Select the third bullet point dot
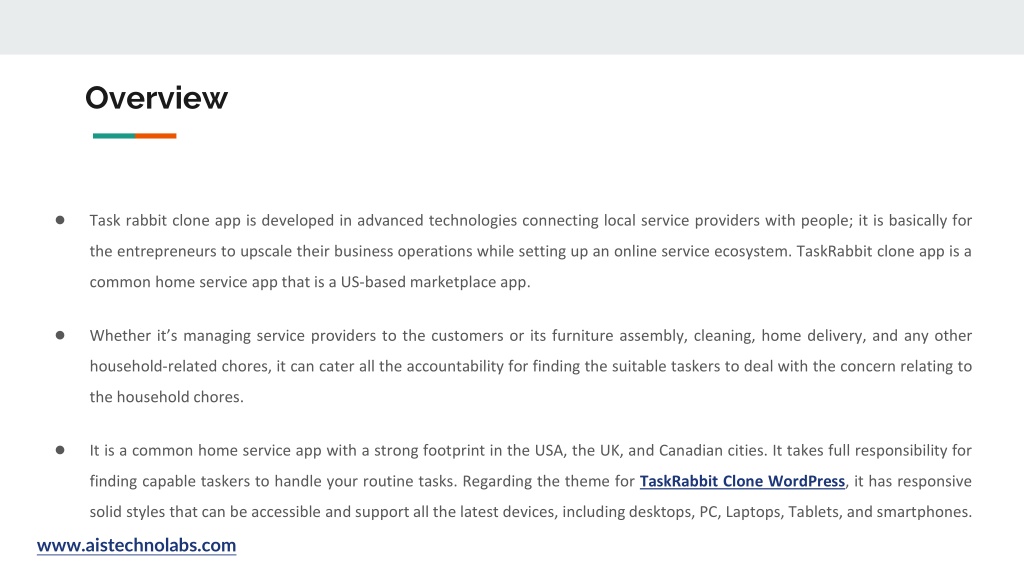This screenshot has height=576, width=1024. point(60,450)
